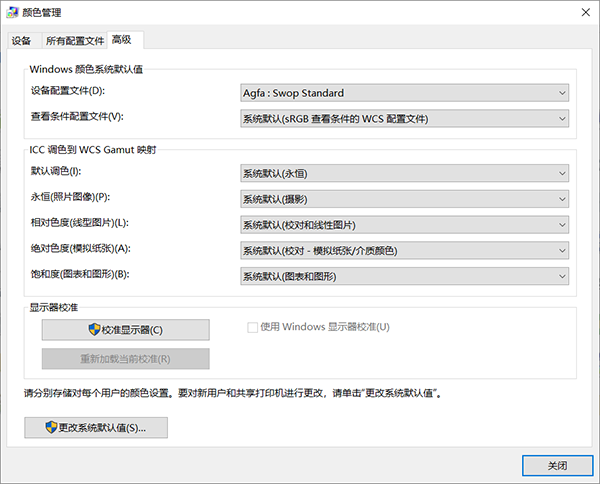Switch to the 设备 tab
This screenshot has width=600, height=484.
(x=22, y=41)
